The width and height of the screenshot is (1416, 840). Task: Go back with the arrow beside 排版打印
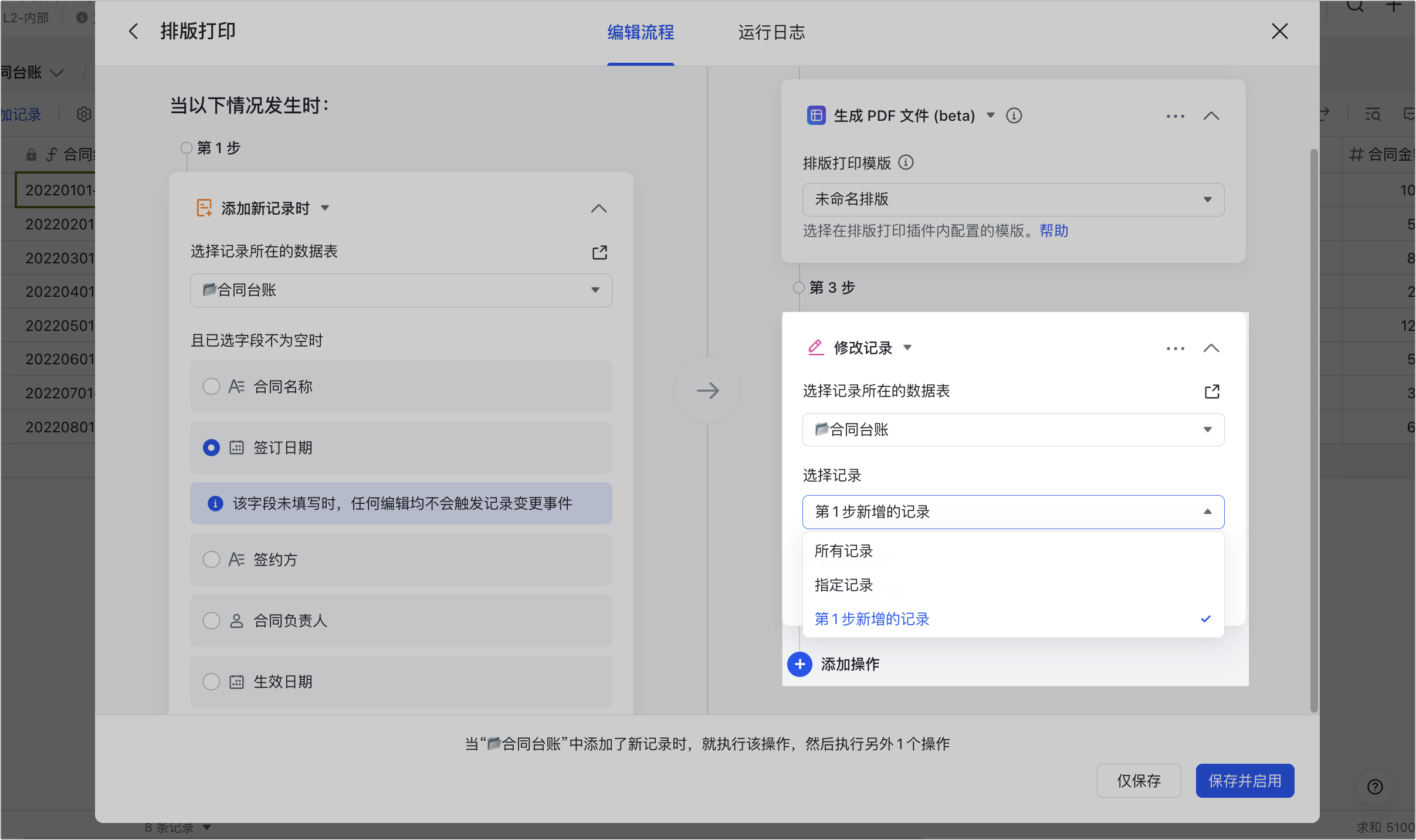pyautogui.click(x=133, y=32)
